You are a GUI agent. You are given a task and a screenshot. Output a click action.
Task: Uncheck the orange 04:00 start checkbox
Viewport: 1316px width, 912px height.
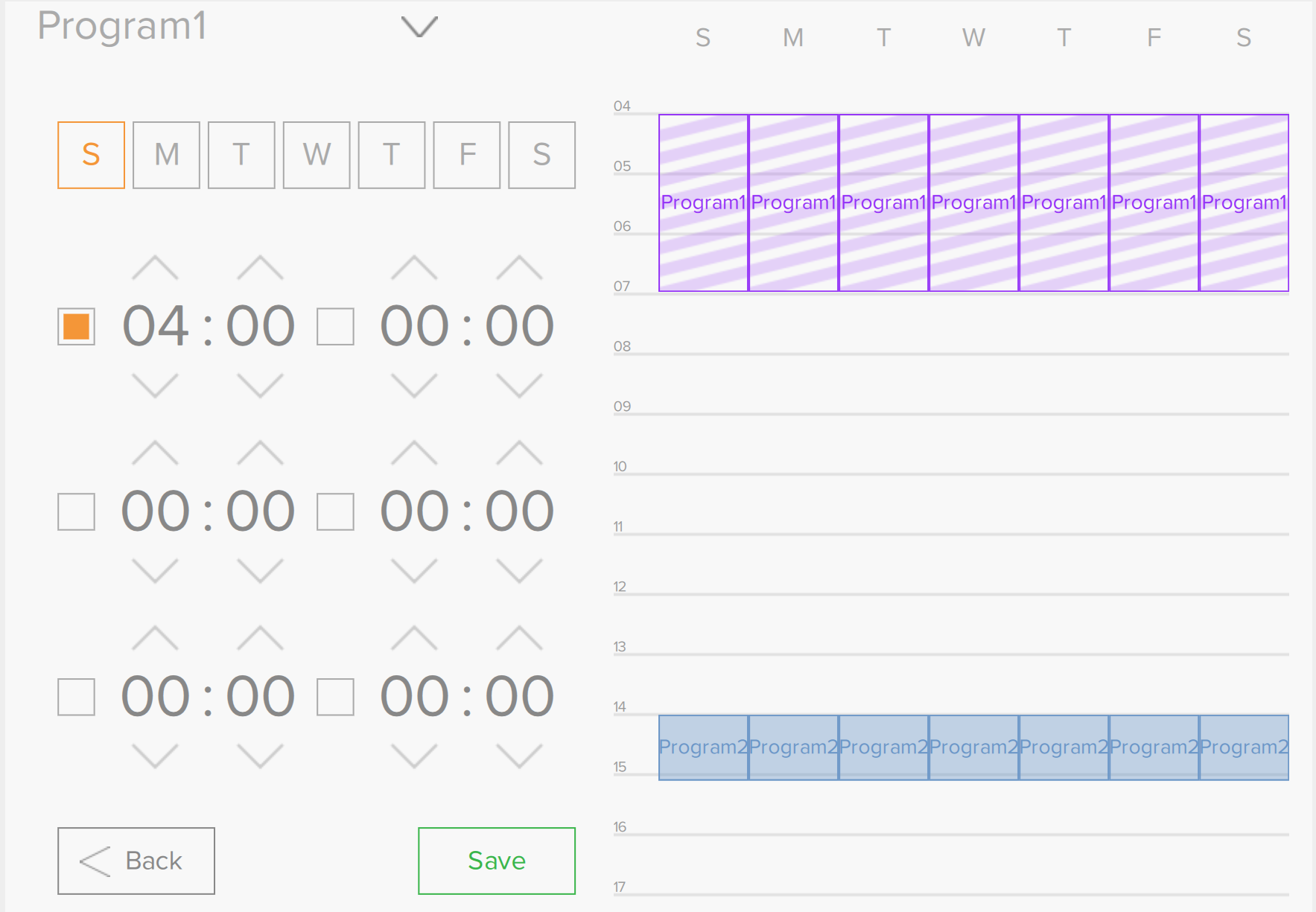coord(76,327)
